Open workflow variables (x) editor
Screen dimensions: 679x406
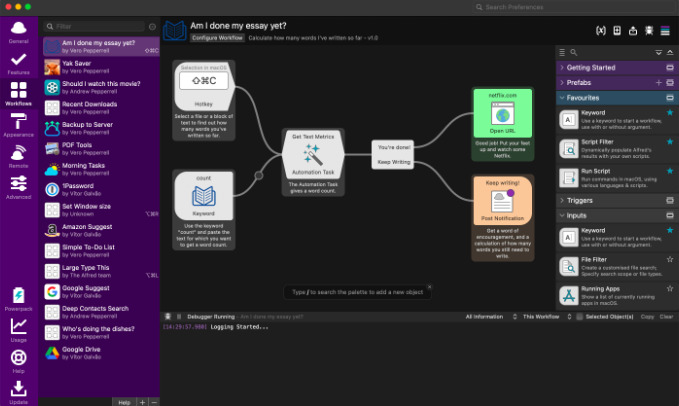point(601,30)
